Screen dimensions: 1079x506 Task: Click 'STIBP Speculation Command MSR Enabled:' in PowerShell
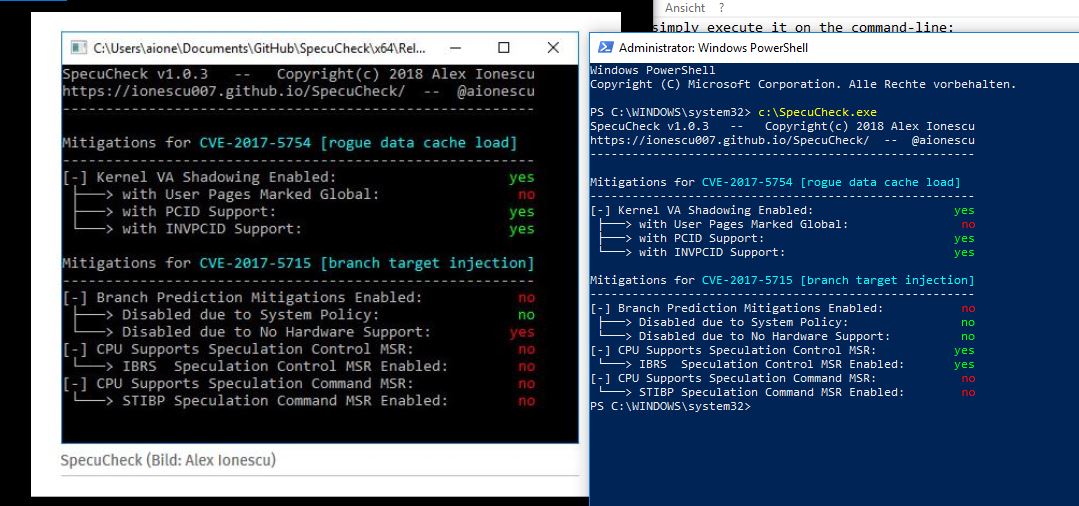pos(771,392)
